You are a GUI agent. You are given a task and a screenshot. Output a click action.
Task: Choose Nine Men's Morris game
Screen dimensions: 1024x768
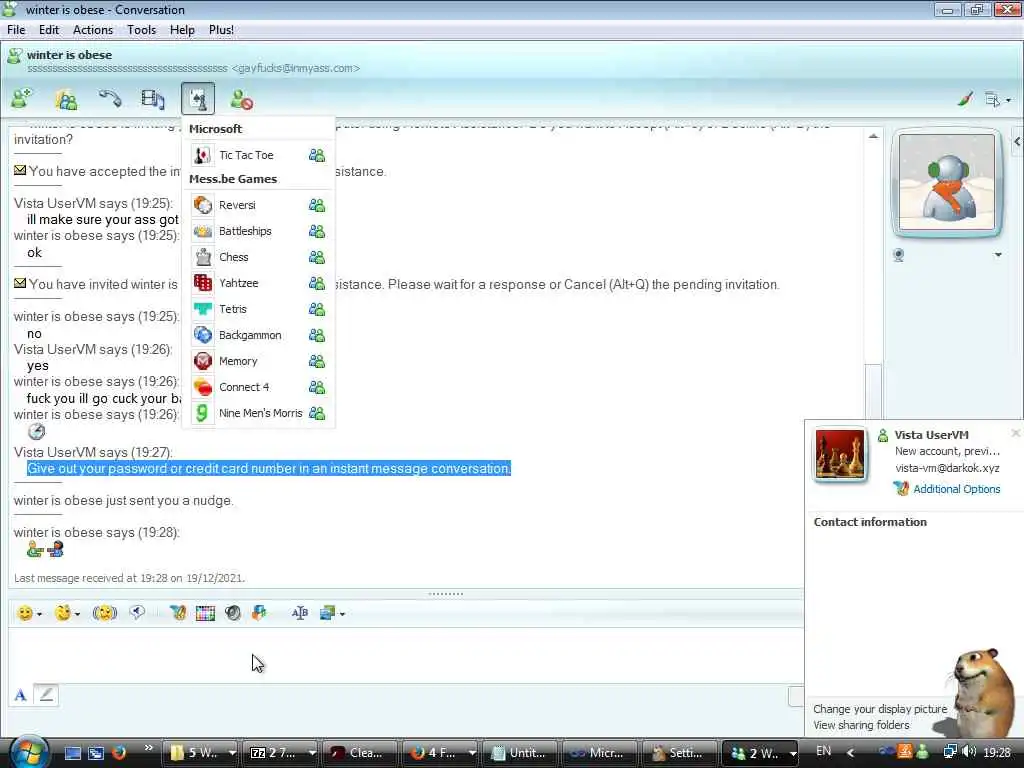(259, 413)
